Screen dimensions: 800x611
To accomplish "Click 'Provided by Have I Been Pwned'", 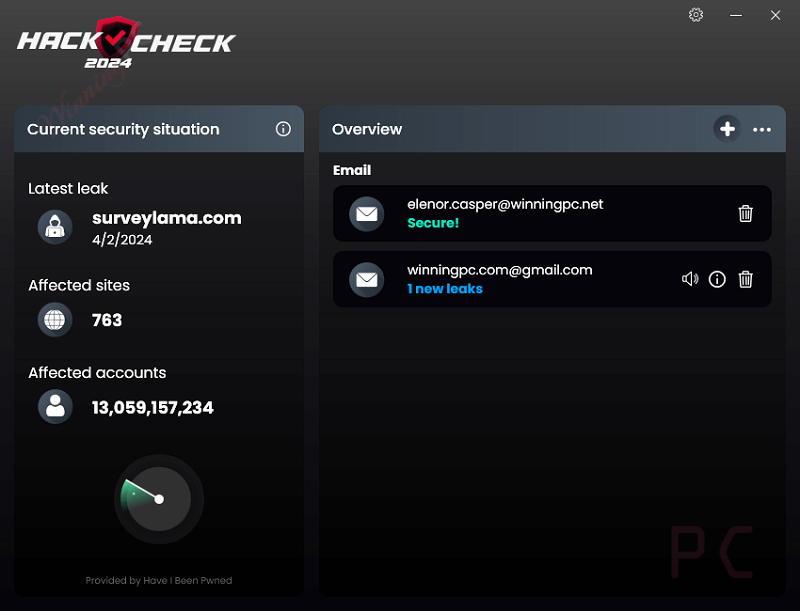I will pyautogui.click(x=158, y=580).
